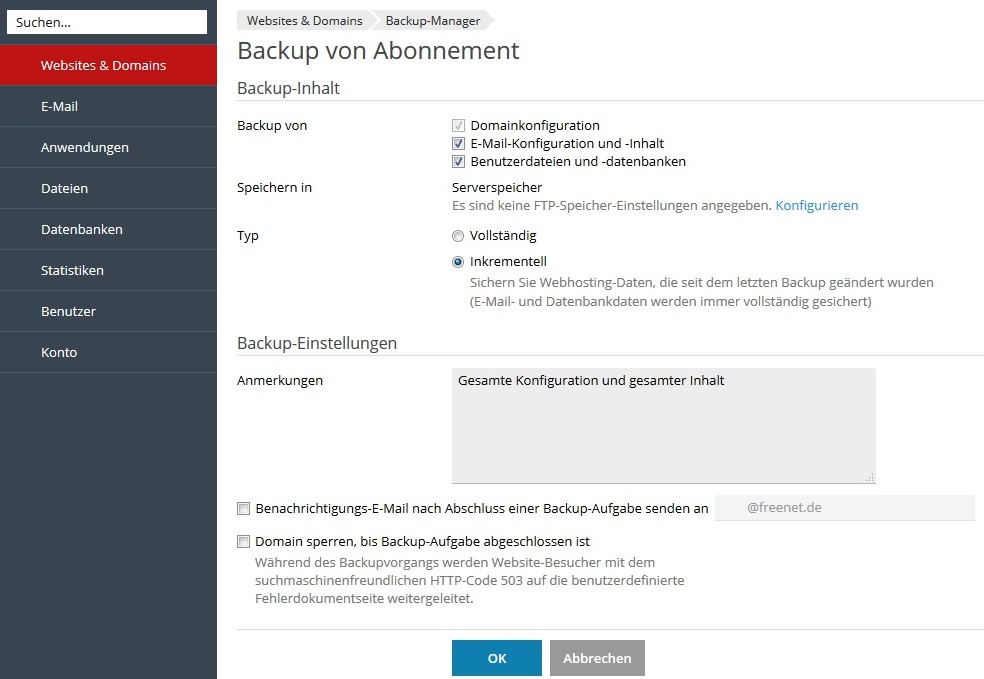Click Websites & Domains breadcrumb
The image size is (984, 679).
coord(304,21)
